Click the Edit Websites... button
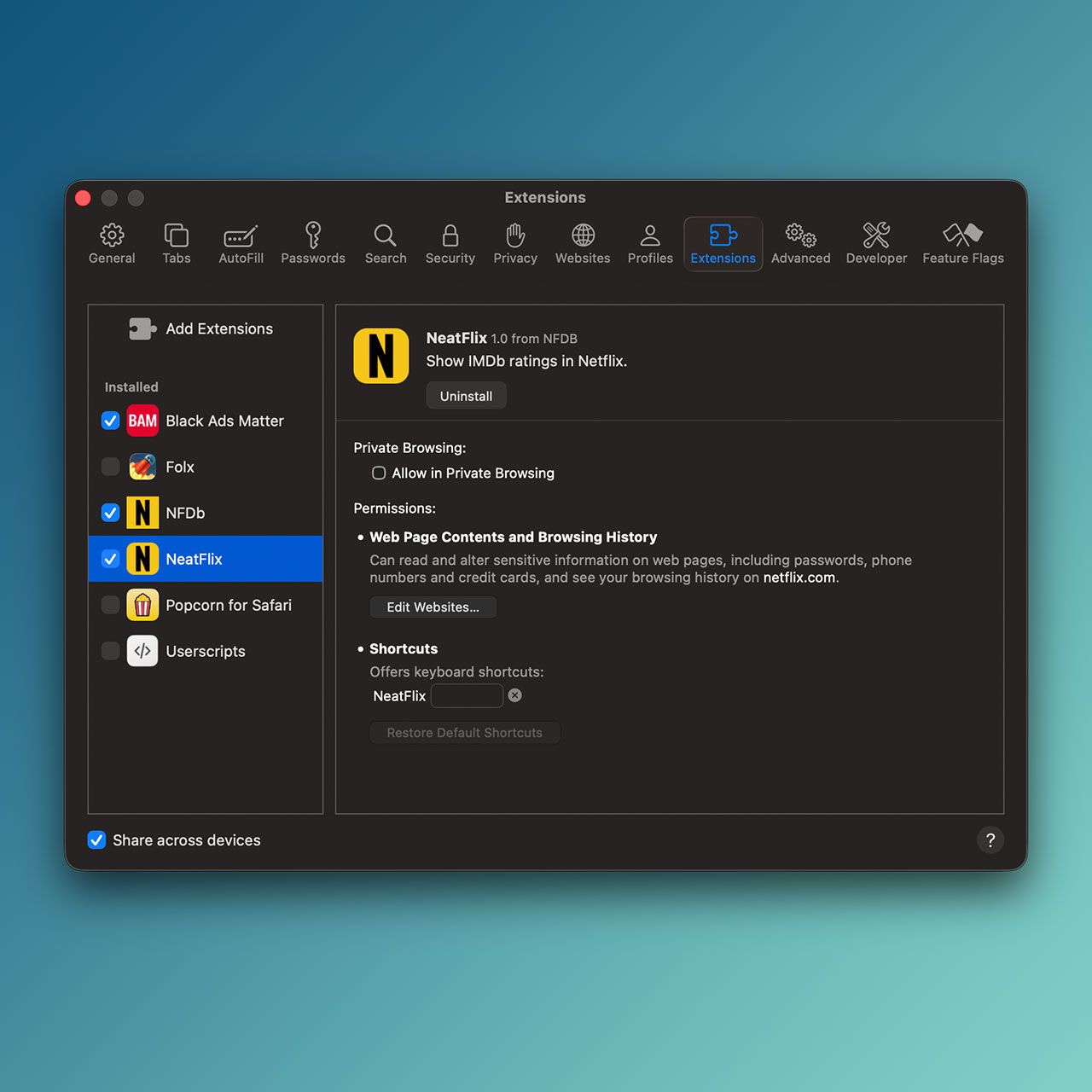The height and width of the screenshot is (1092, 1092). pos(433,607)
